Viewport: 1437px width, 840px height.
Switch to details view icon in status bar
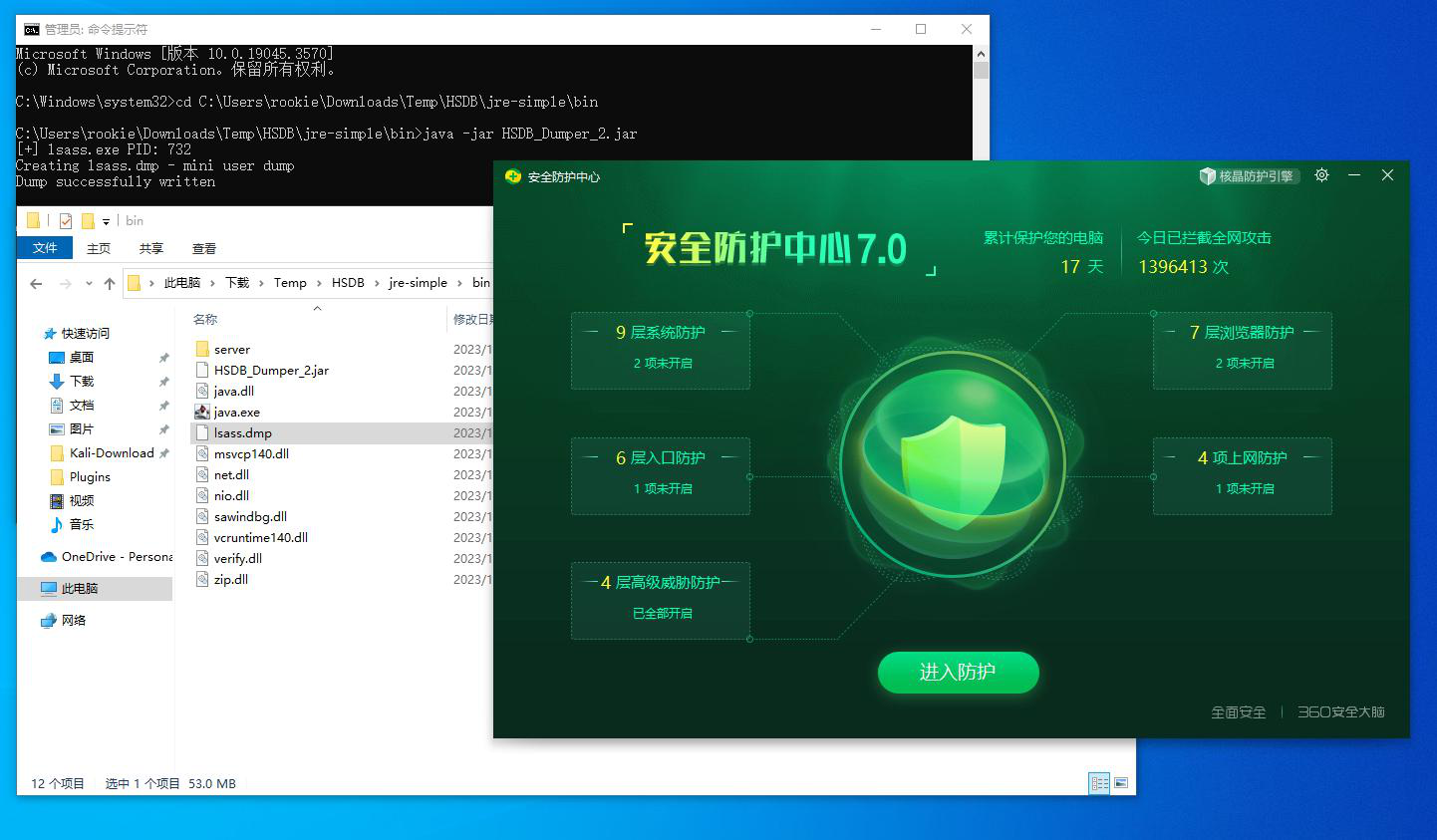click(1100, 783)
